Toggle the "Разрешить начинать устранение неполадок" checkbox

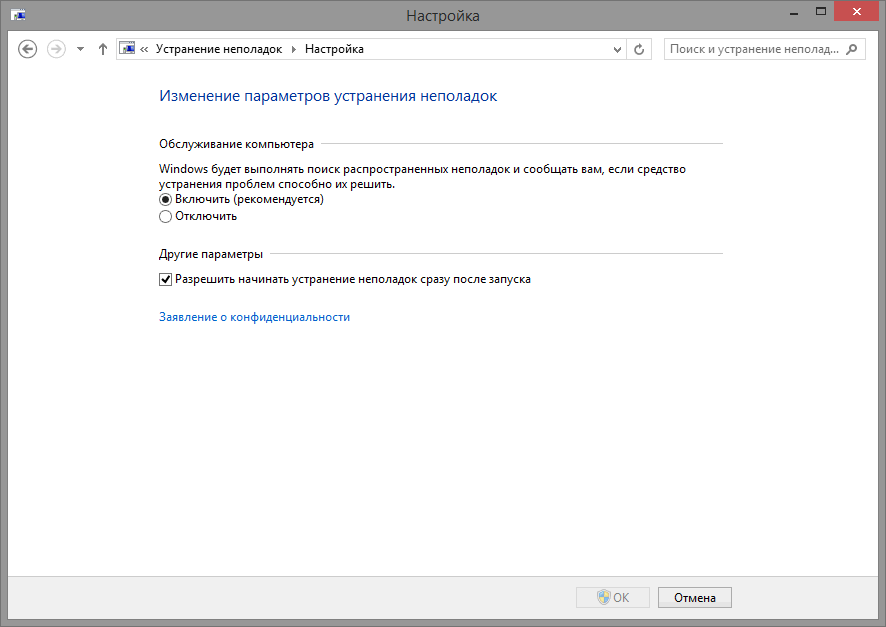tap(166, 280)
